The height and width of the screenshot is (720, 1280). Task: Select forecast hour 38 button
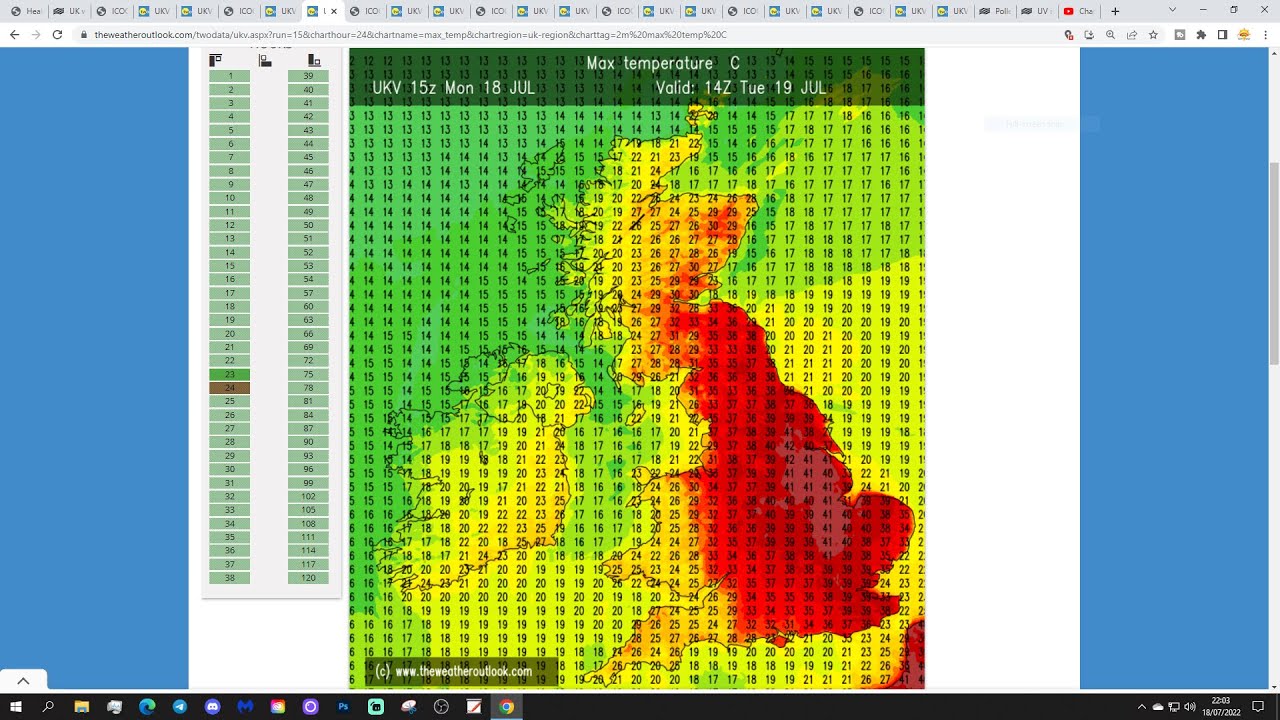coord(230,578)
